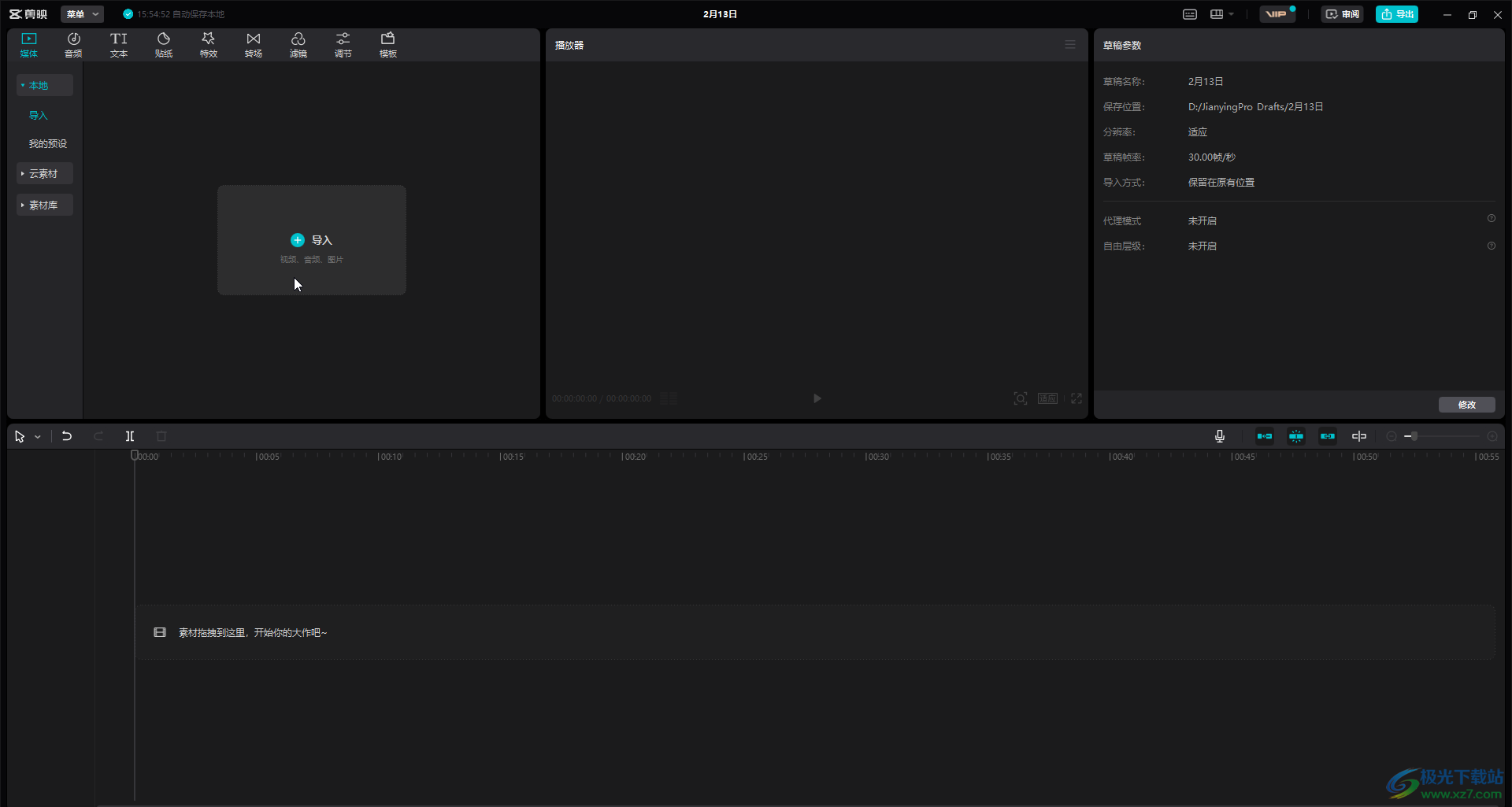Zoom out the timeline with minus icon
This screenshot has height=807, width=1512.
coord(1392,436)
